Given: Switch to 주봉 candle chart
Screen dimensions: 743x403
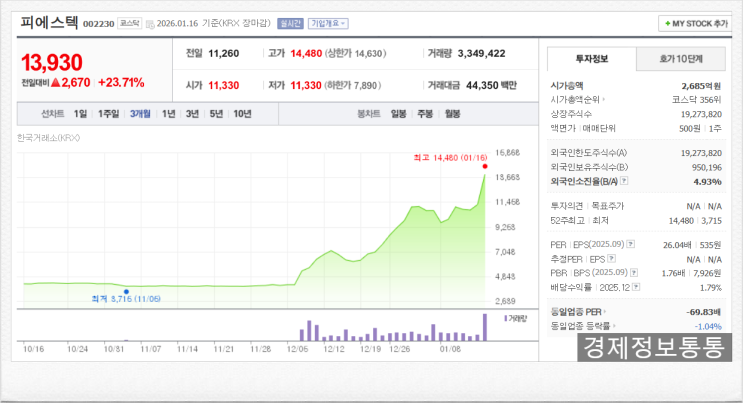Looking at the screenshot, I should 425,114.
